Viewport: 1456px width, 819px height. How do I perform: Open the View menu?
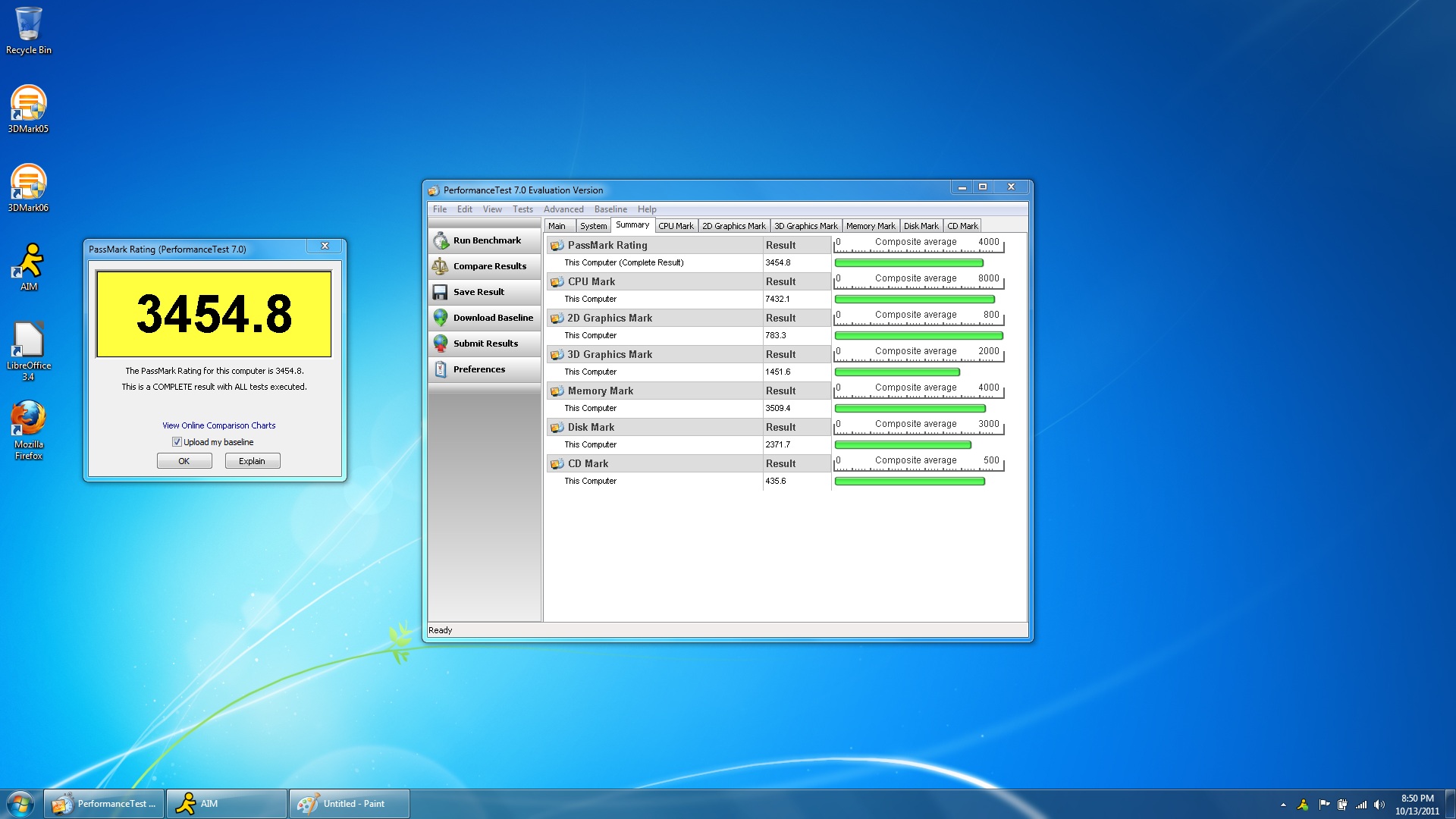pos(492,209)
